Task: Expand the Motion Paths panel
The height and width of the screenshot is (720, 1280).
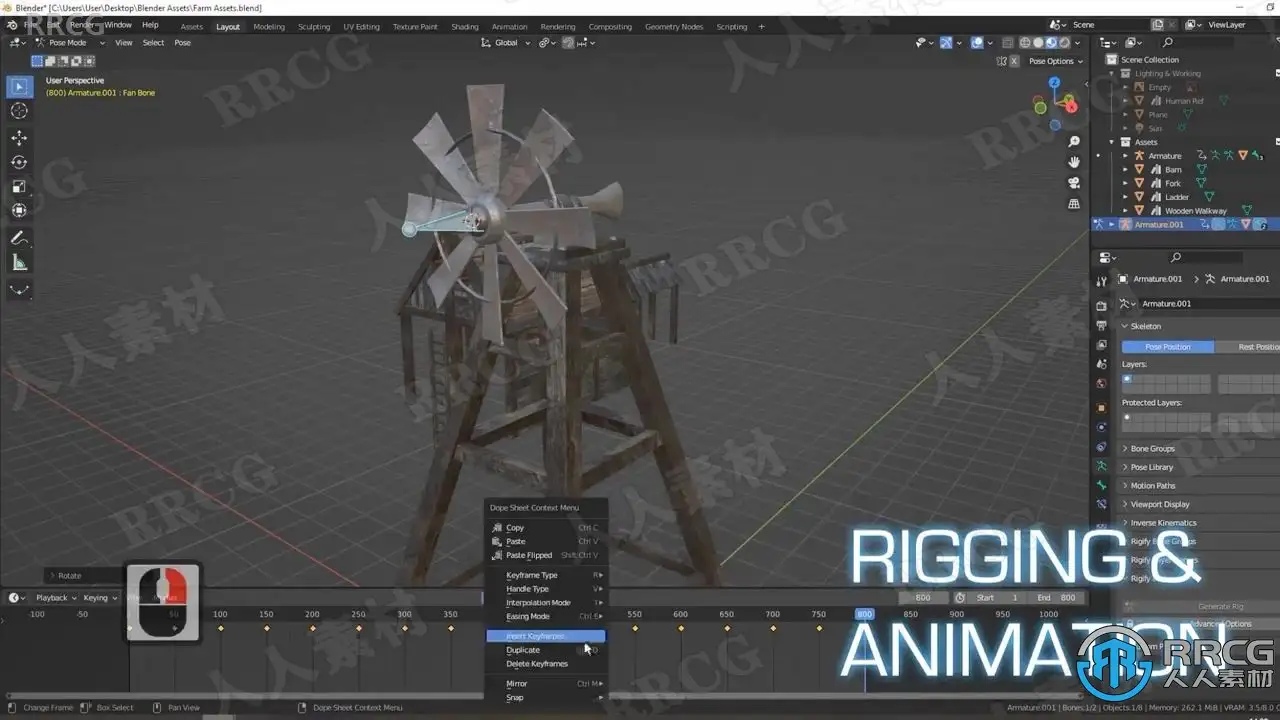Action: (x=1152, y=486)
